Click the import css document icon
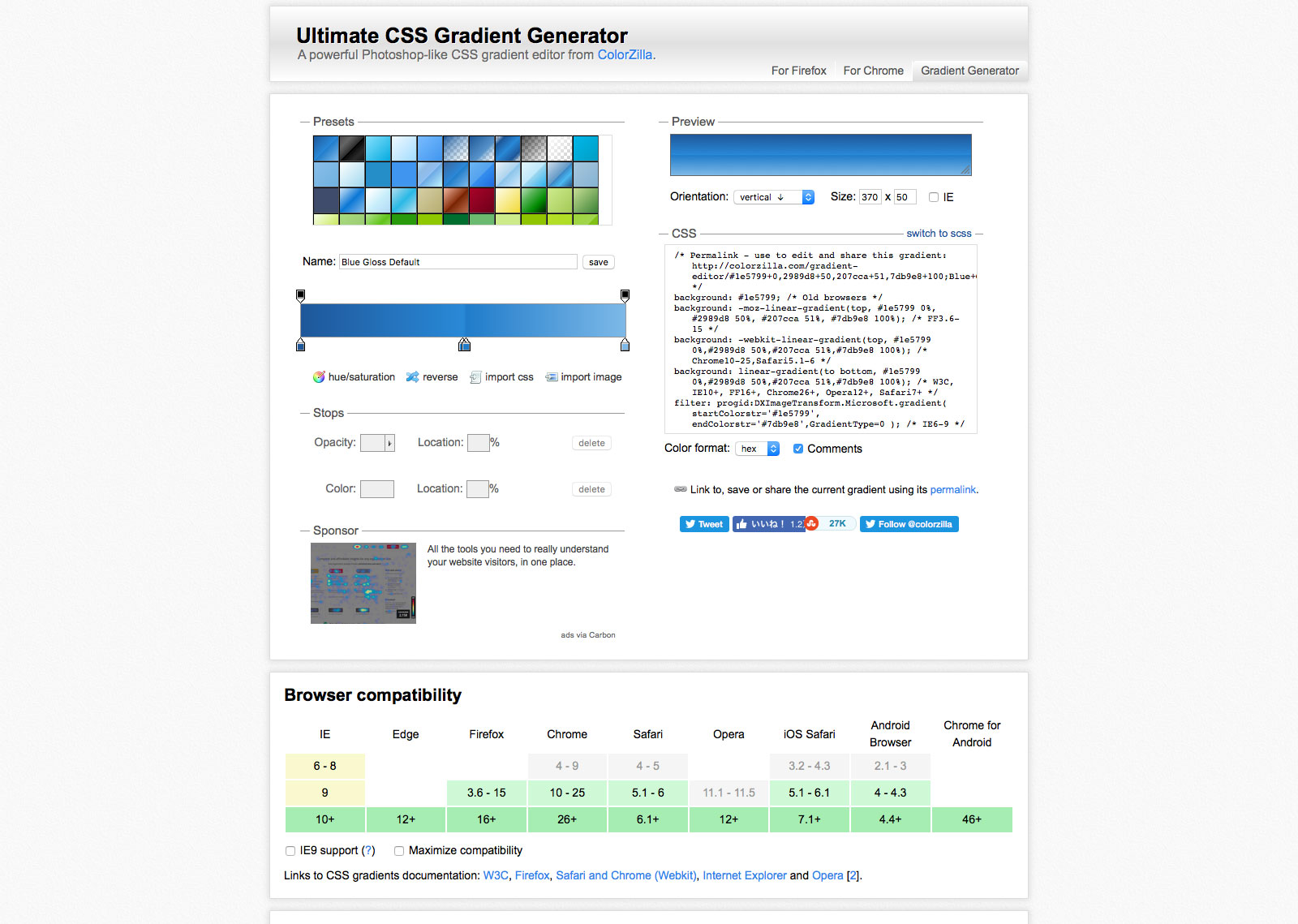The width and height of the screenshot is (1298, 924). tap(475, 377)
